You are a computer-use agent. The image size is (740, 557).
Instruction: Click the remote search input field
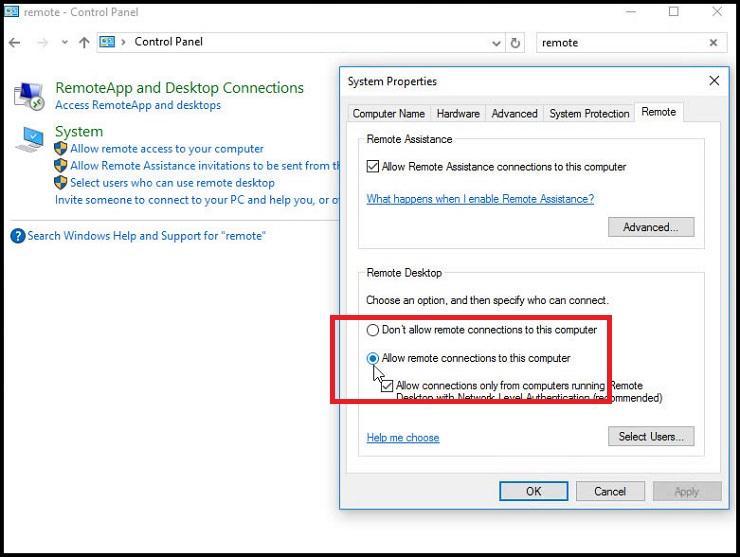[x=622, y=43]
